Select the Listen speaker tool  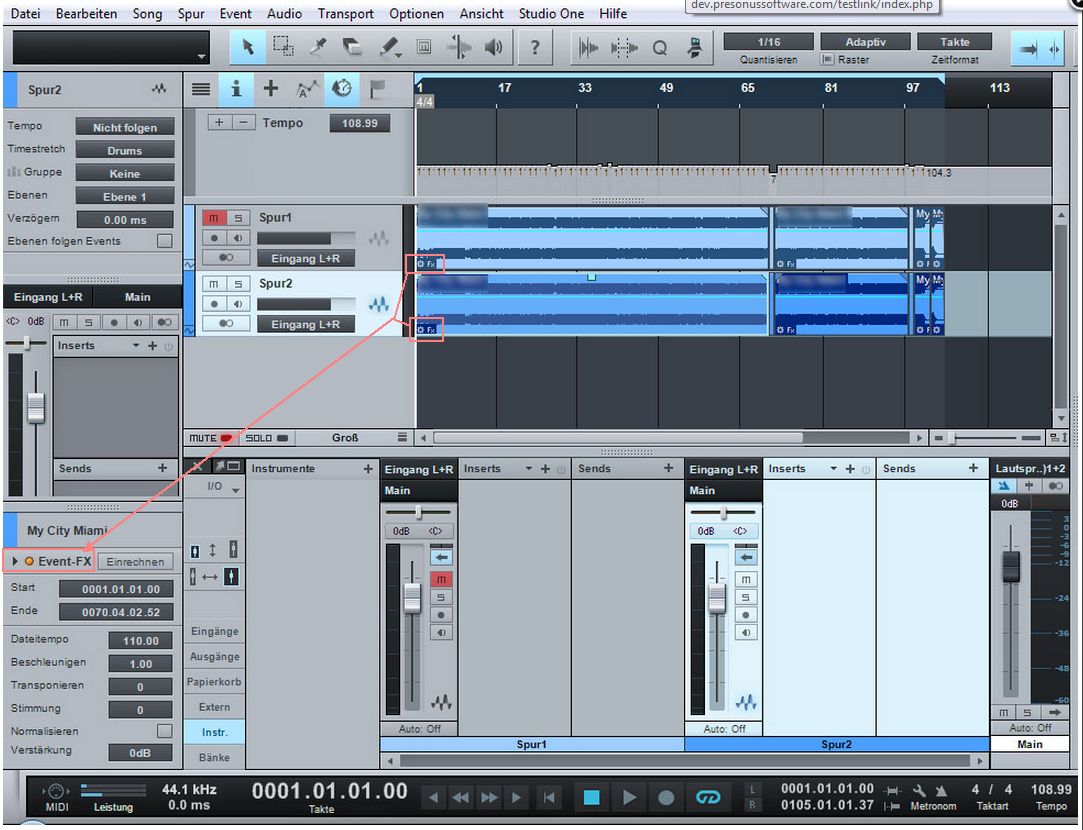494,47
